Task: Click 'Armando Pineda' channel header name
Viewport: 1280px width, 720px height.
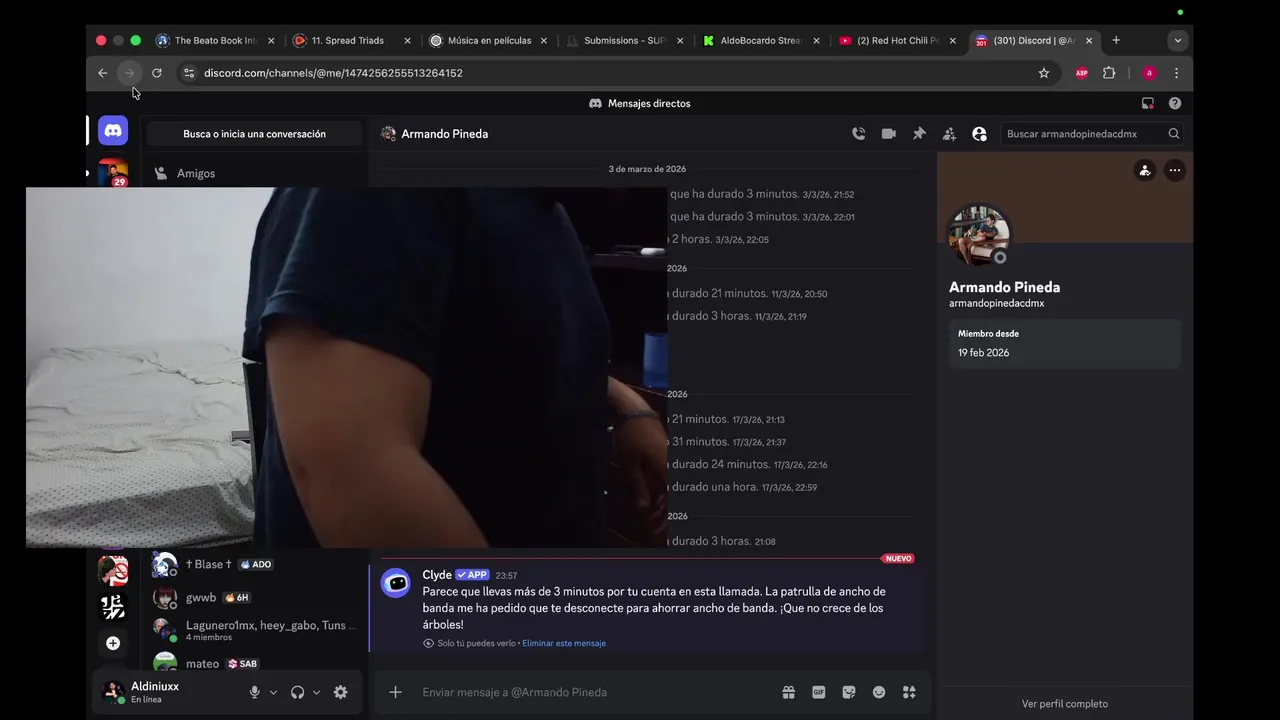Action: pyautogui.click(x=445, y=134)
